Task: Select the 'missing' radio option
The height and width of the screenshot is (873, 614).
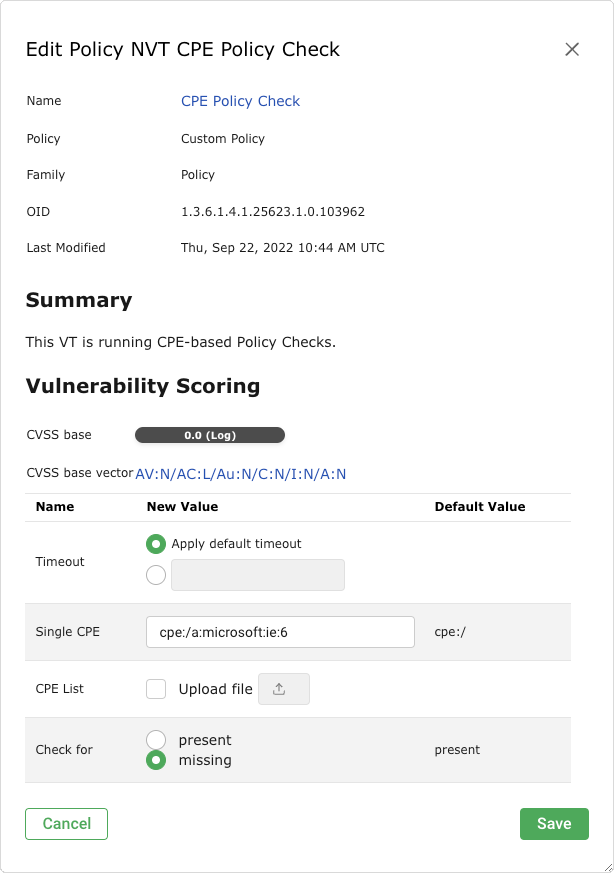Action: click(155, 760)
